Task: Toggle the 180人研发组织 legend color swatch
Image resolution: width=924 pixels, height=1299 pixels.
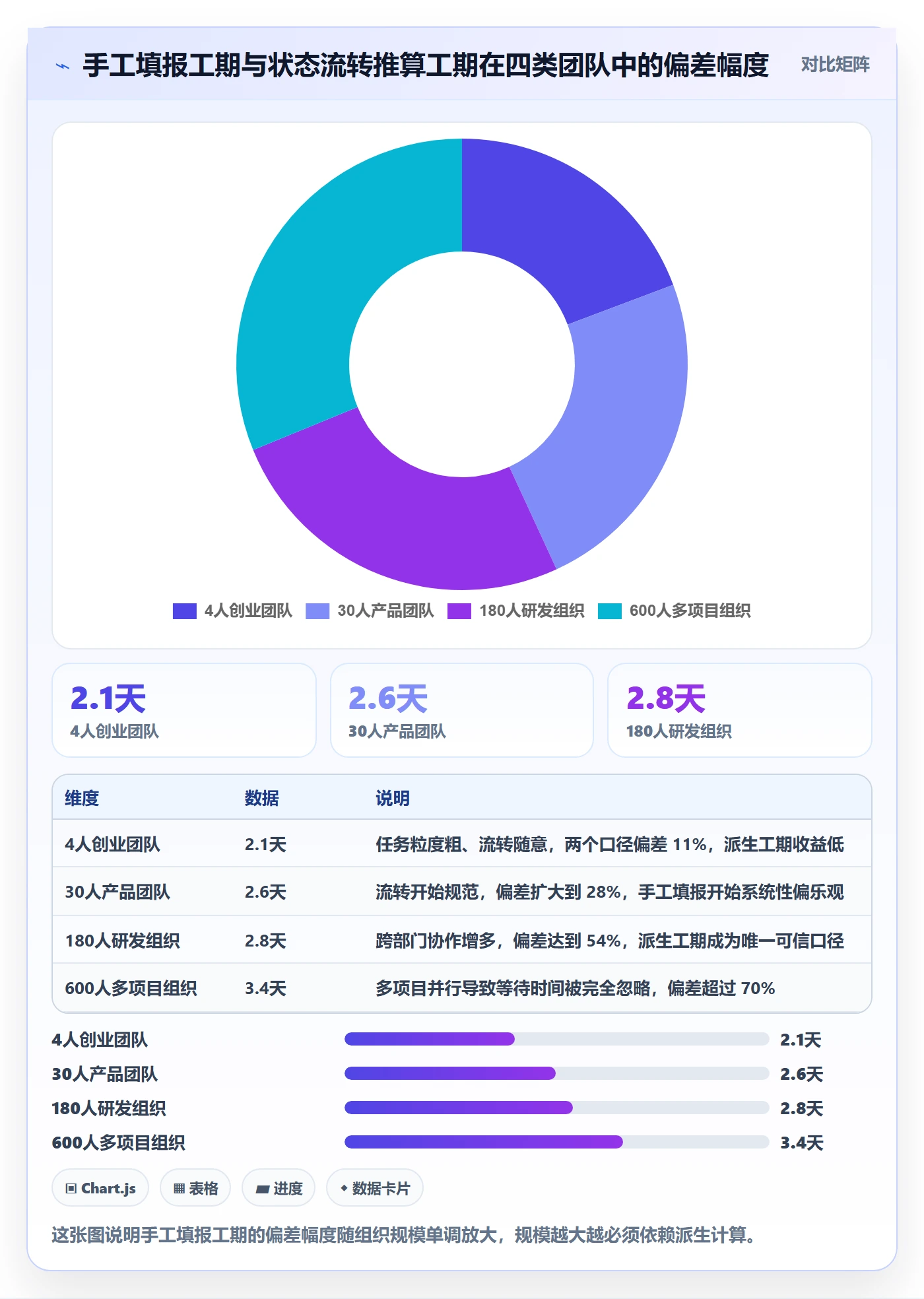Action: coord(459,611)
